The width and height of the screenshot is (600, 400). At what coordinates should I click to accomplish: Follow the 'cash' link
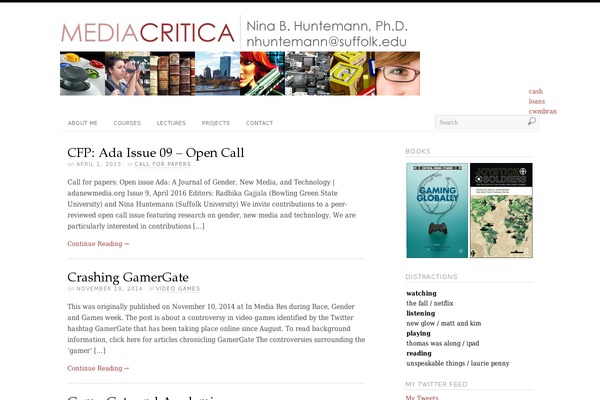pos(536,91)
